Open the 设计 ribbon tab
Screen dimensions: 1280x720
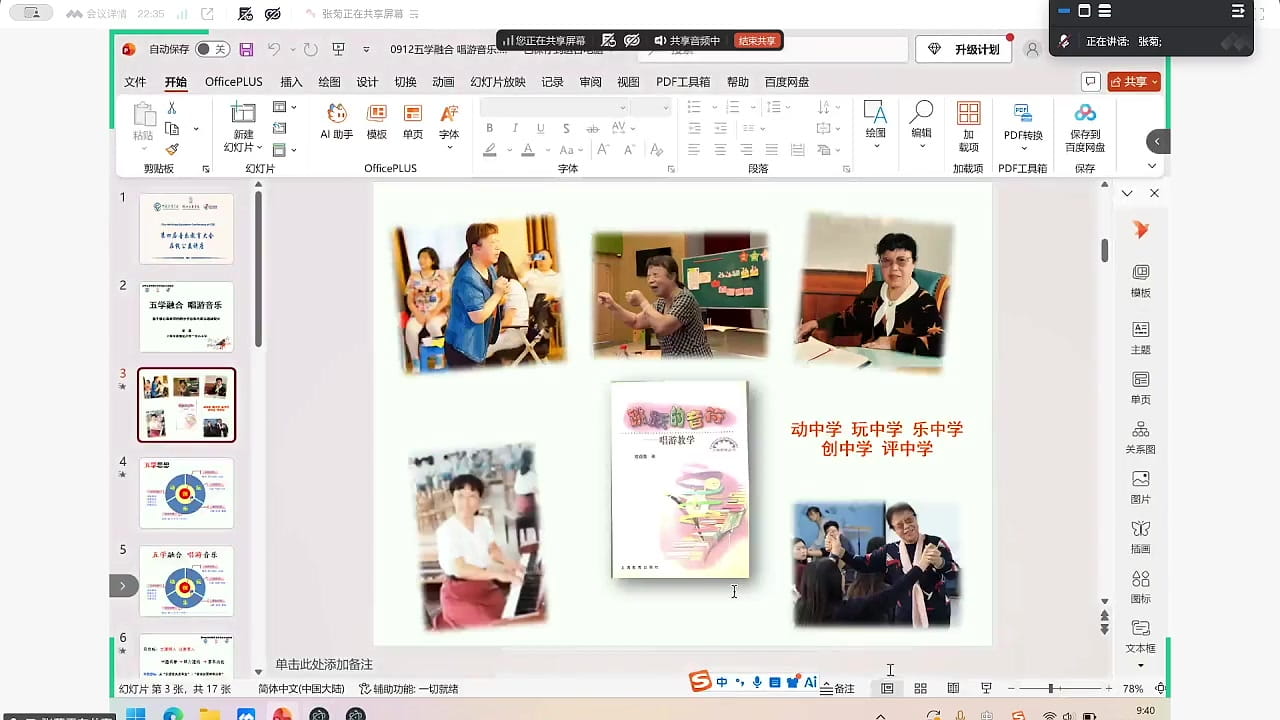point(367,82)
